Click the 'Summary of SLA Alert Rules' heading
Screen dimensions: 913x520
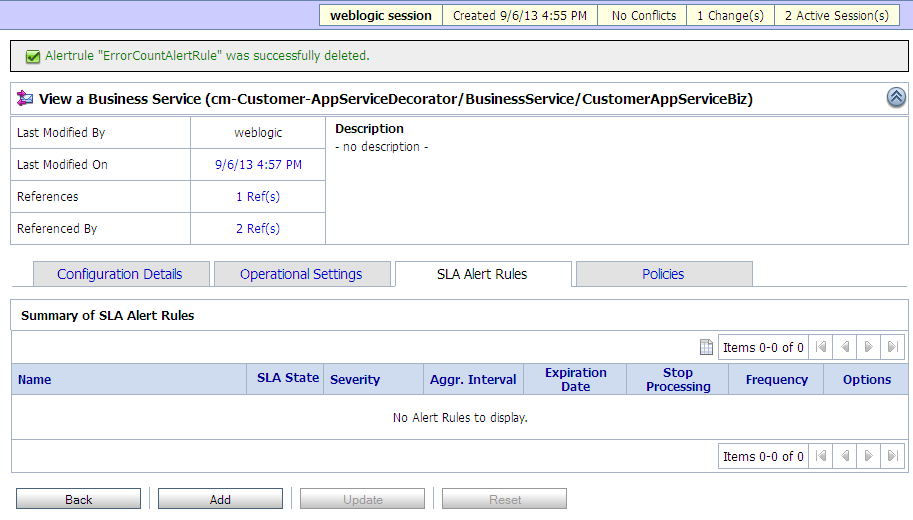pos(108,316)
